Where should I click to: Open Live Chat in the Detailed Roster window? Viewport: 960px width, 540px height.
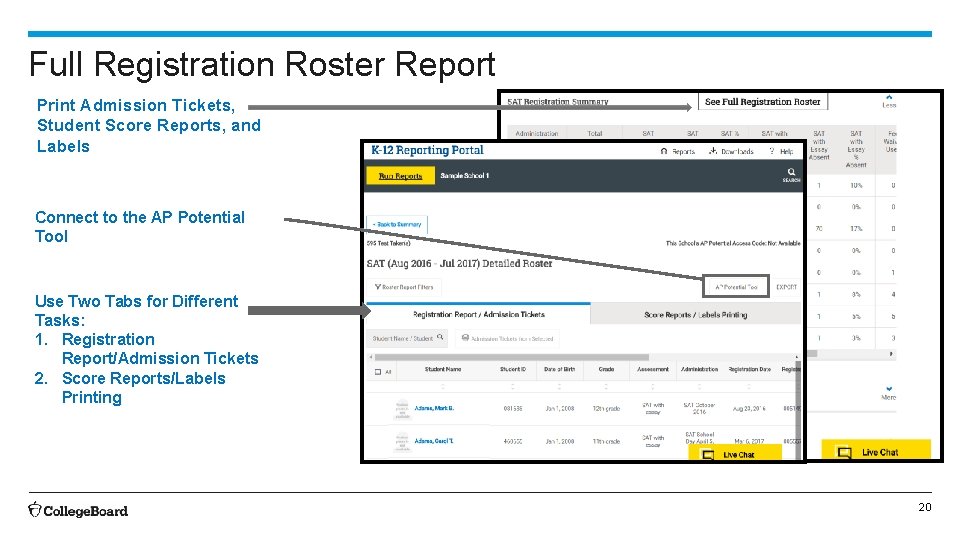coord(735,454)
